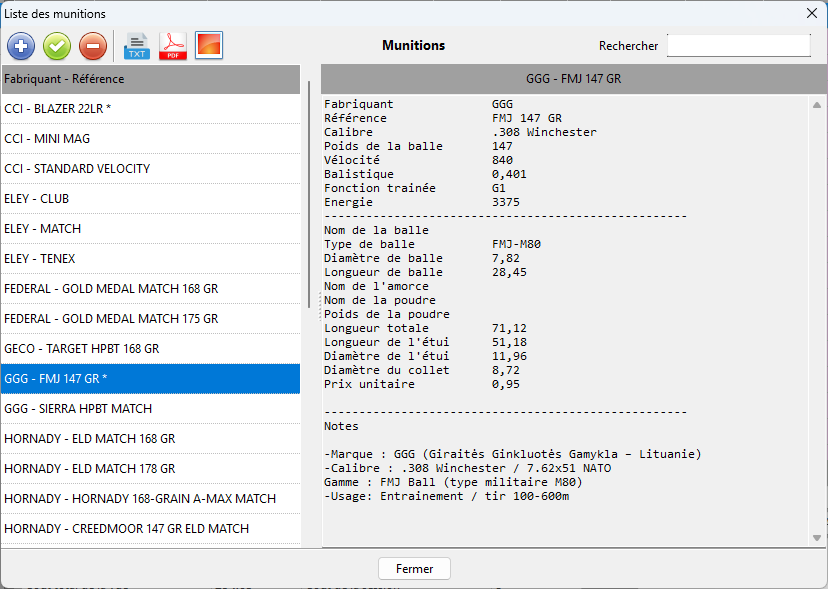Viewport: 828px width, 589px height.
Task: Click the -Usage: Entrainement note line
Action: coord(447,497)
